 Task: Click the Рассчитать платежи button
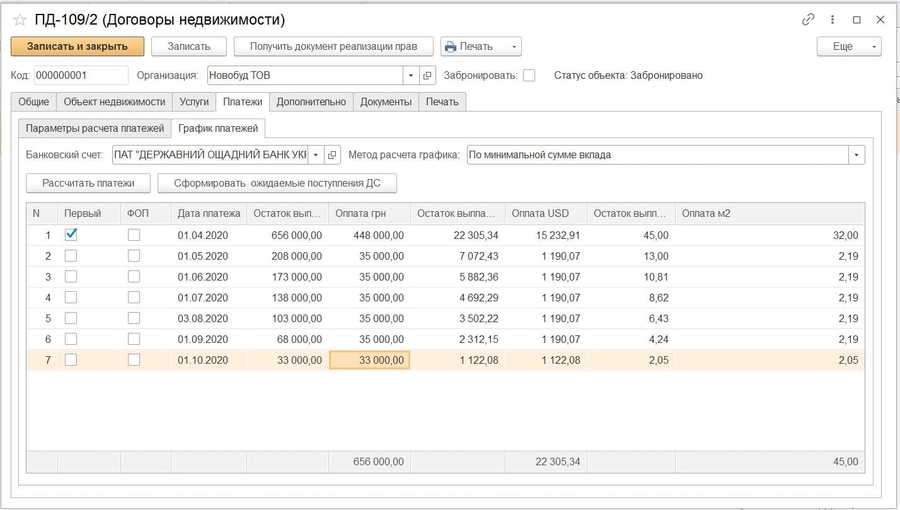tap(89, 183)
